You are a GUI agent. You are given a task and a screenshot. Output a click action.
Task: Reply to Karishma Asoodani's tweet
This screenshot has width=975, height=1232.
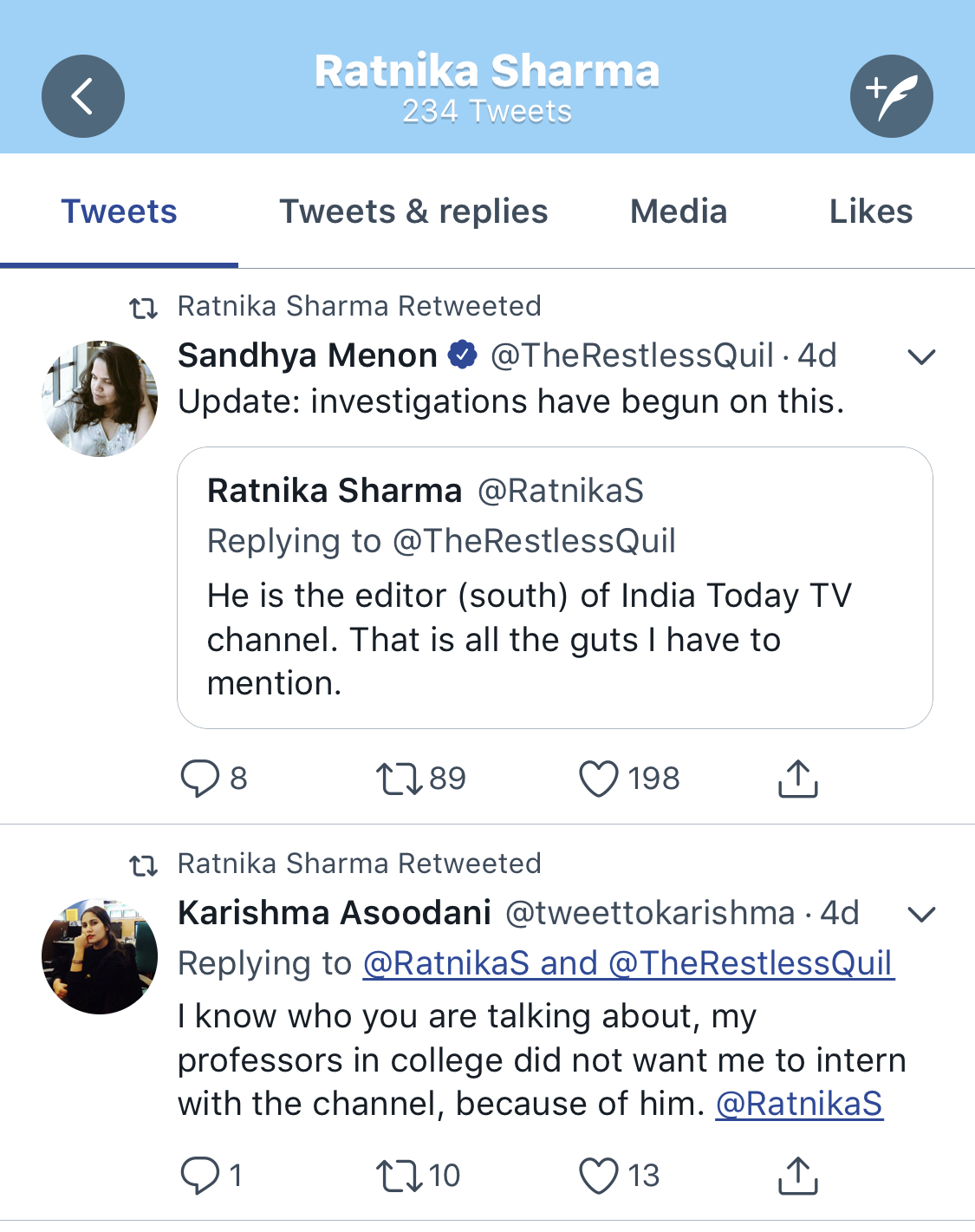tap(200, 1176)
